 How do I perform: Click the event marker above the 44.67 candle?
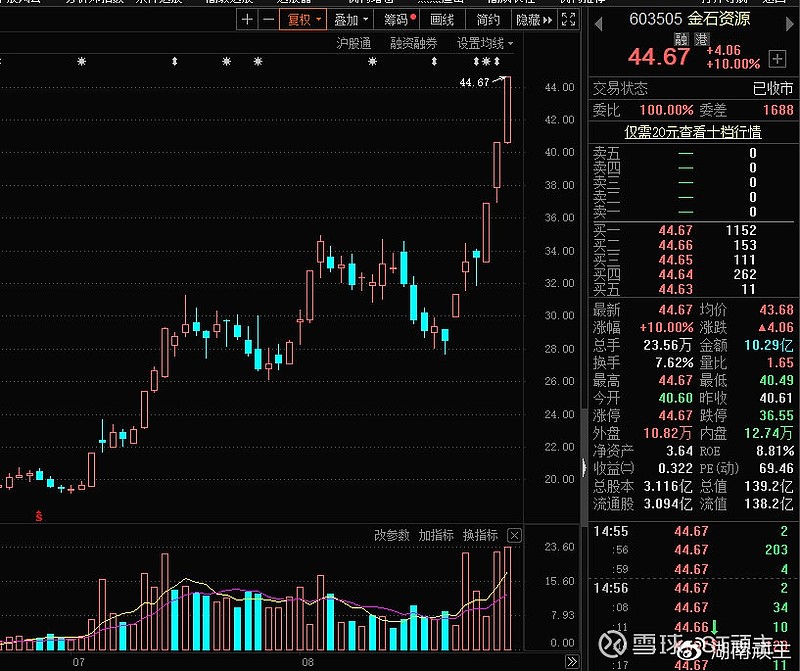tap(497, 62)
